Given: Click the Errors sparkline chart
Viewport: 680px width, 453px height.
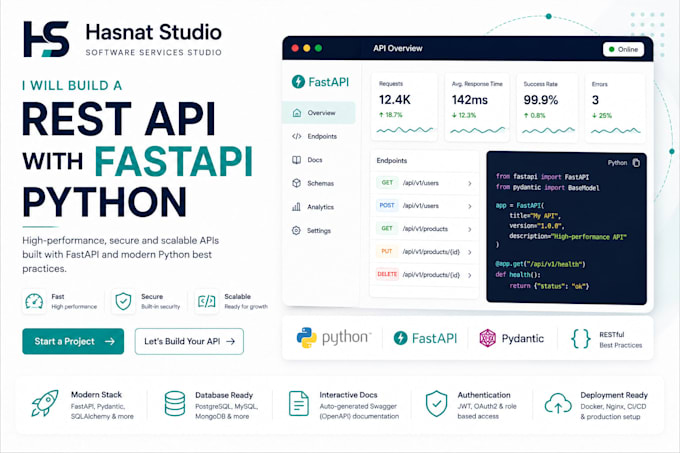Looking at the screenshot, I should click(x=615, y=130).
